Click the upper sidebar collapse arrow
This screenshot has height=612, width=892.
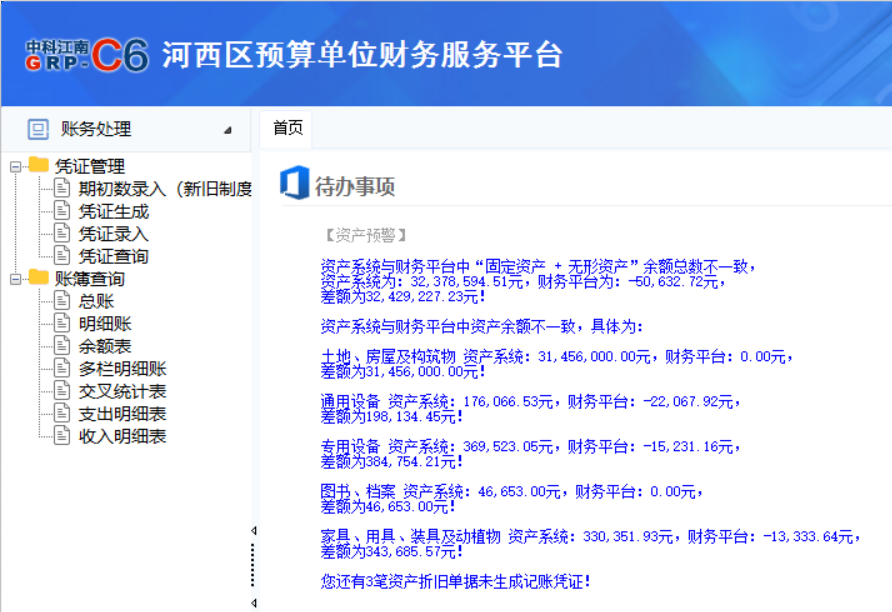(253, 530)
